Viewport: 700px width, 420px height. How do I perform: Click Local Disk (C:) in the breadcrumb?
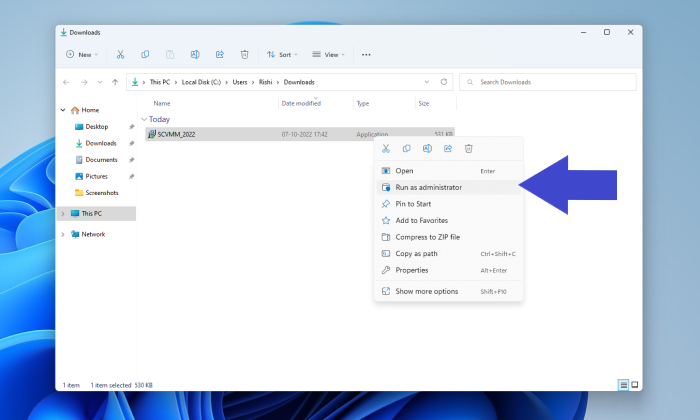tap(201, 82)
